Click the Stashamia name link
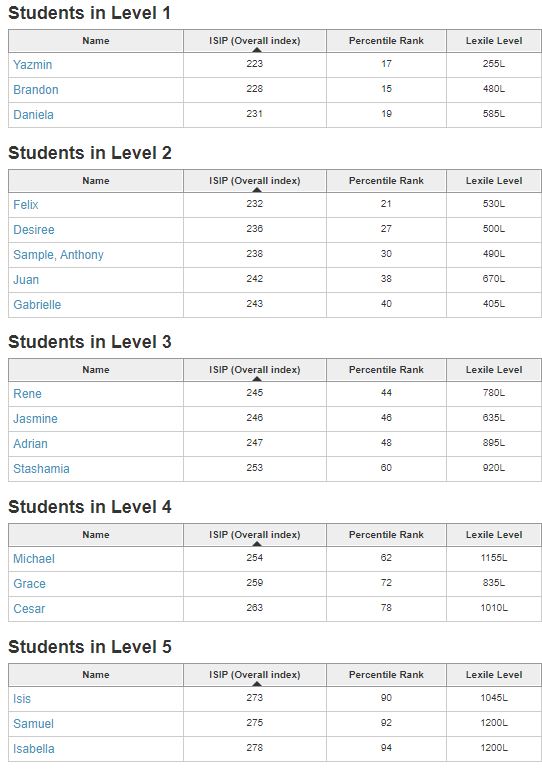542x771 pixels. 41,469
